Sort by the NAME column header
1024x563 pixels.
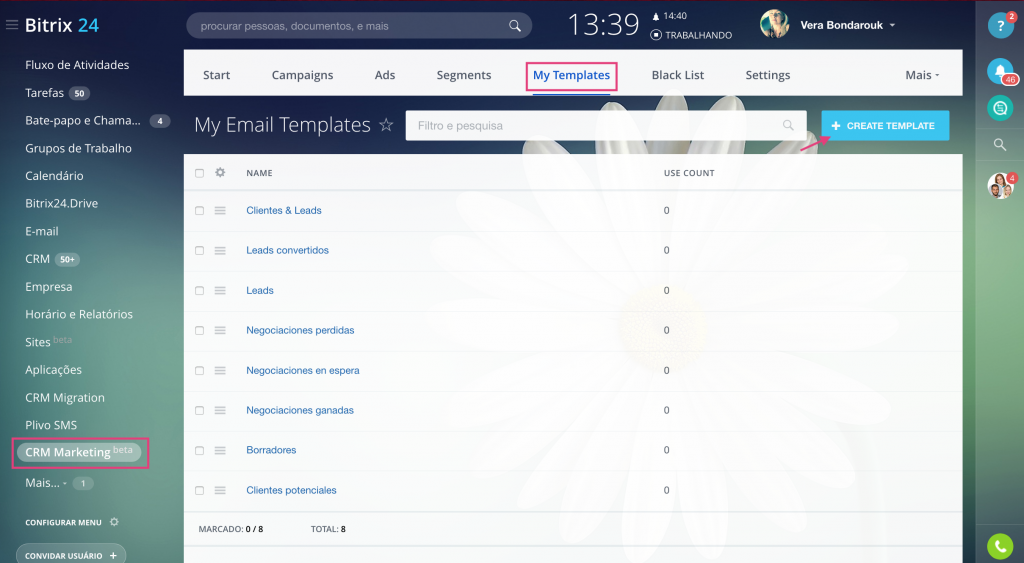(x=259, y=173)
